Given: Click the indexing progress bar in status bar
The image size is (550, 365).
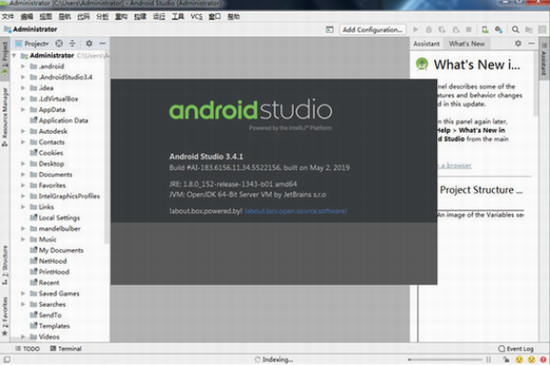Looking at the screenshot, I should pos(445,359).
